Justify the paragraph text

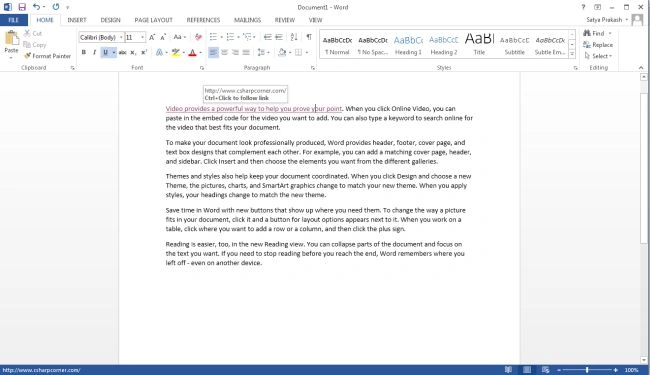click(x=246, y=52)
